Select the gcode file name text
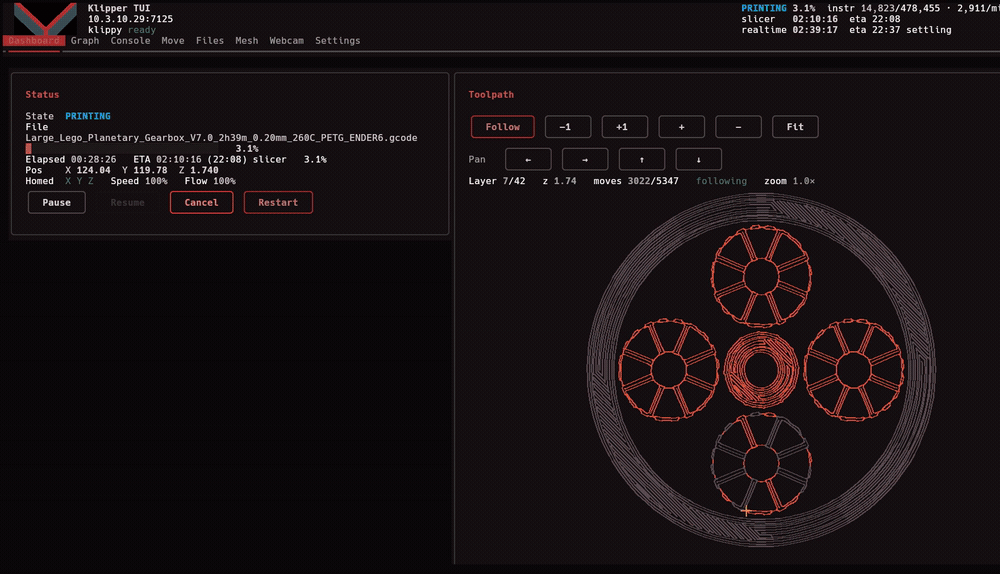The height and width of the screenshot is (574, 1000). [x=221, y=138]
